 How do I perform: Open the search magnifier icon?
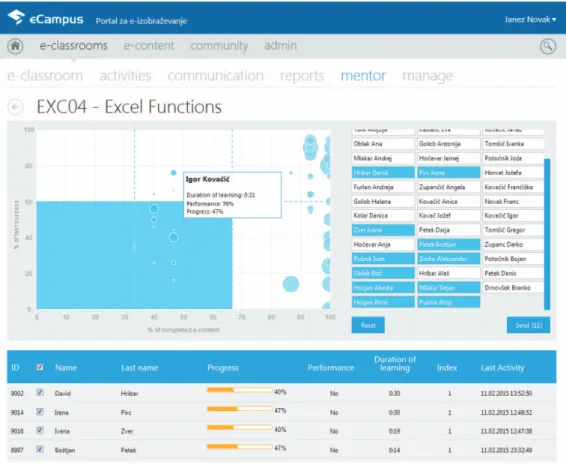click(548, 46)
